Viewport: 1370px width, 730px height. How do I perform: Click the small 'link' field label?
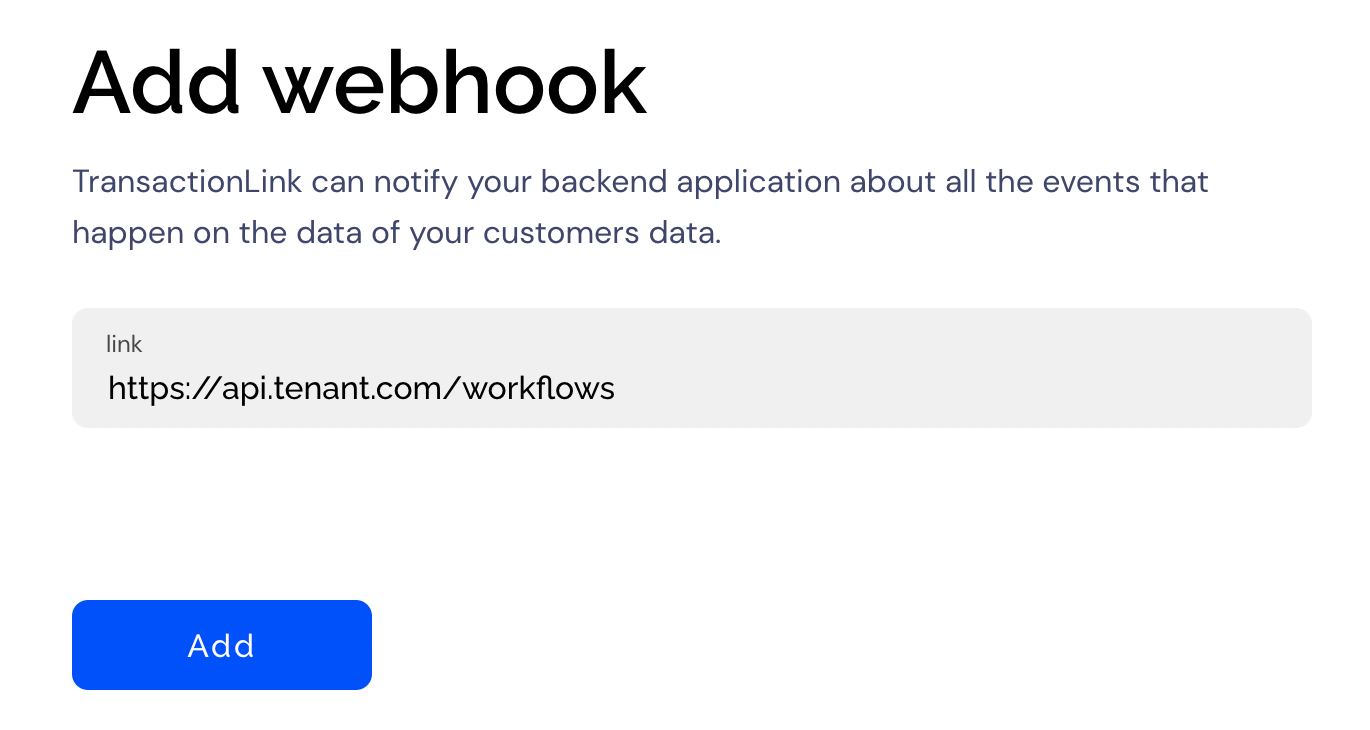point(124,345)
